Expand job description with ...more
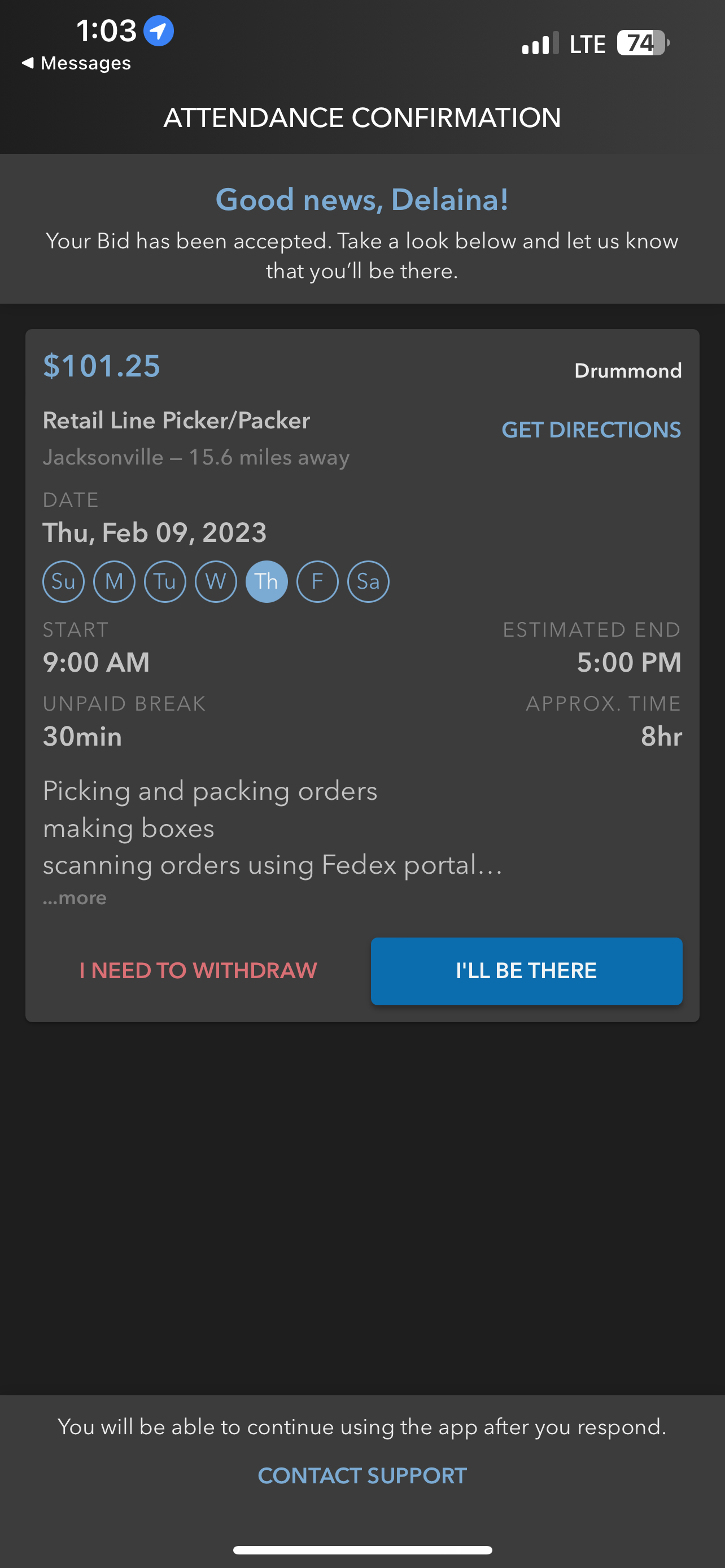Viewport: 725px width, 1568px height. (x=75, y=898)
